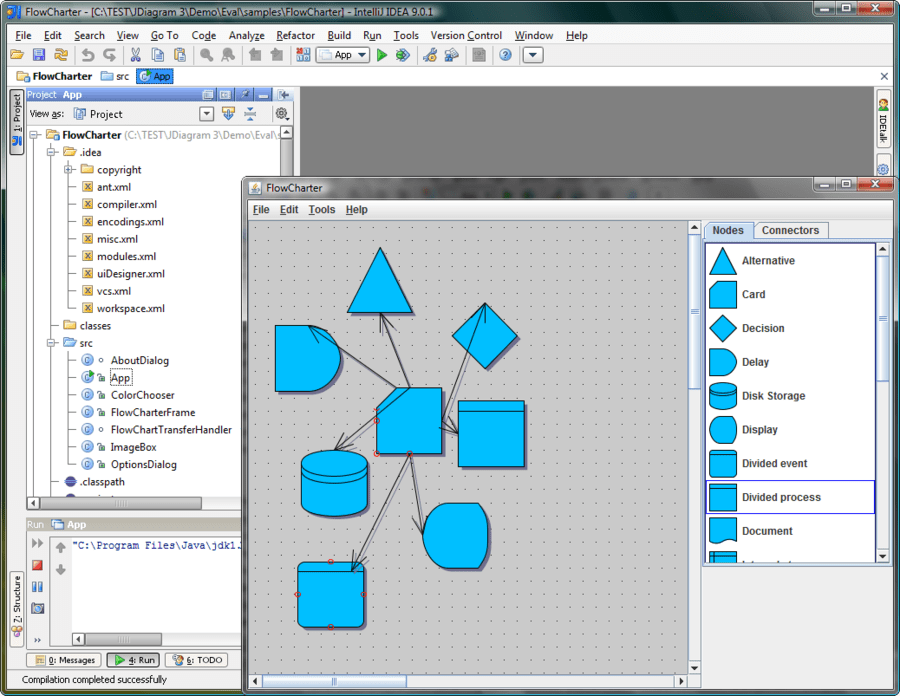Select workspace.xml in the project tree

[x=131, y=308]
